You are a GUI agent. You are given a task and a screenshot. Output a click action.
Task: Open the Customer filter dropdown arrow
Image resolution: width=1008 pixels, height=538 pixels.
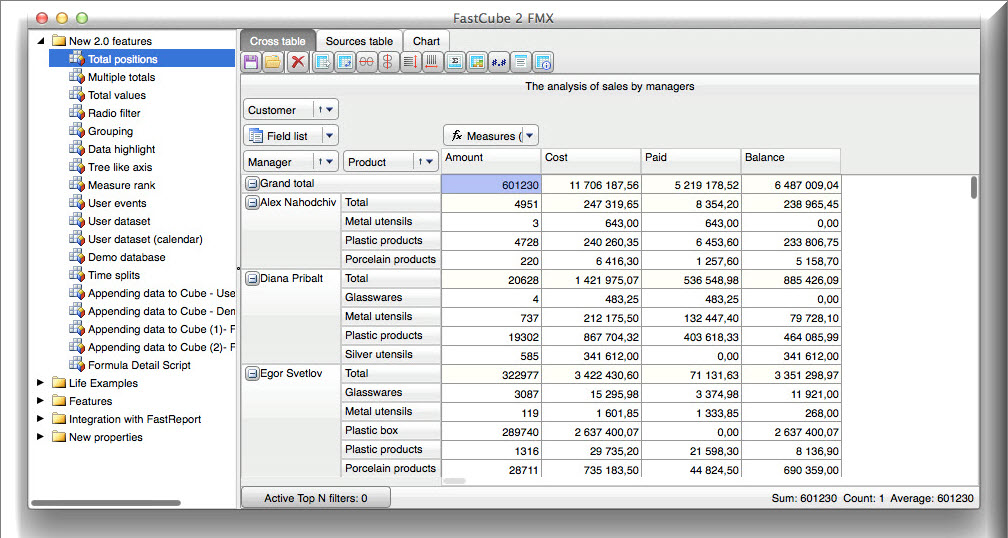330,110
